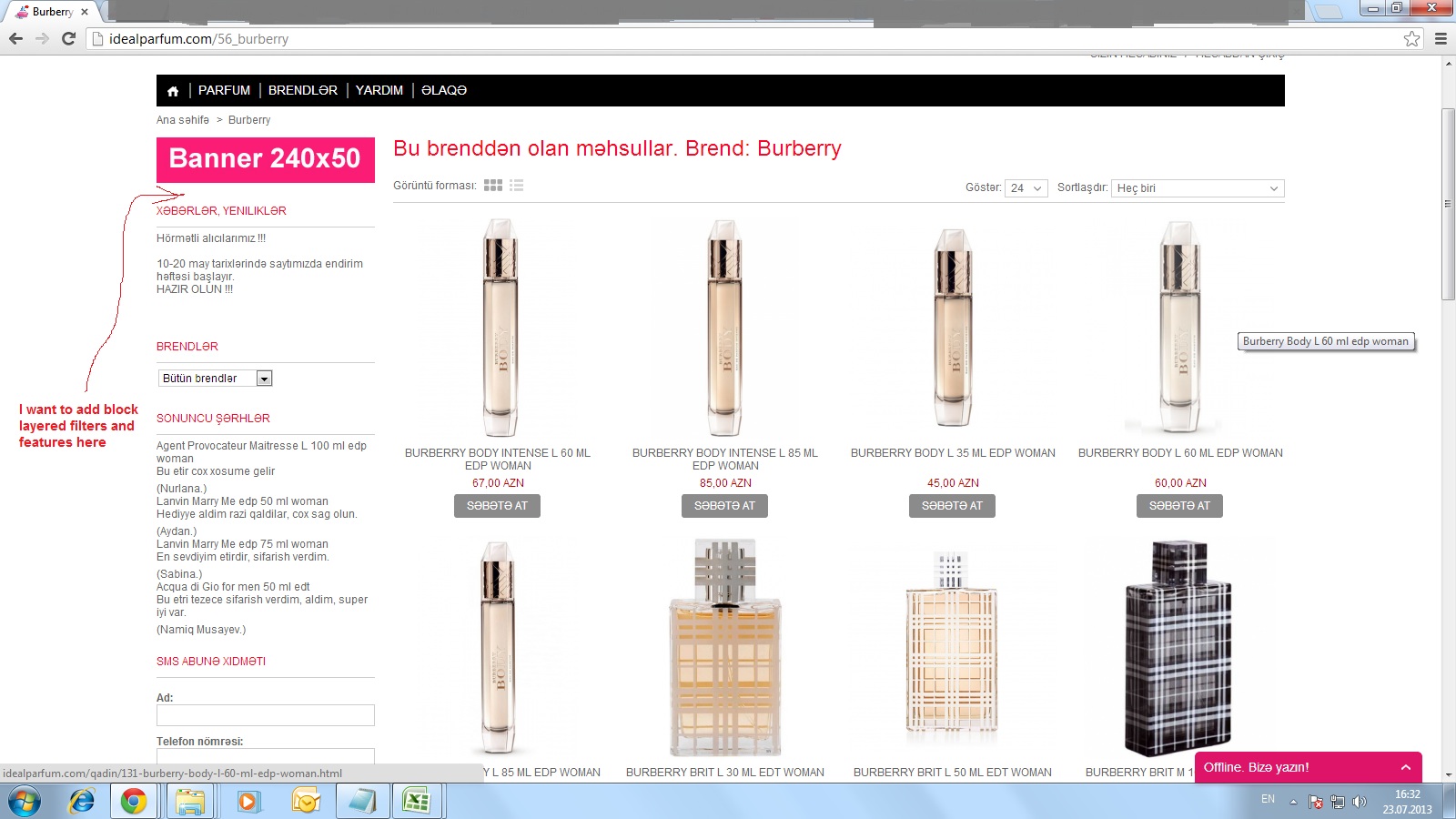Open the EN language indicator in tray
The height and width of the screenshot is (819, 1456).
coord(1268,799)
